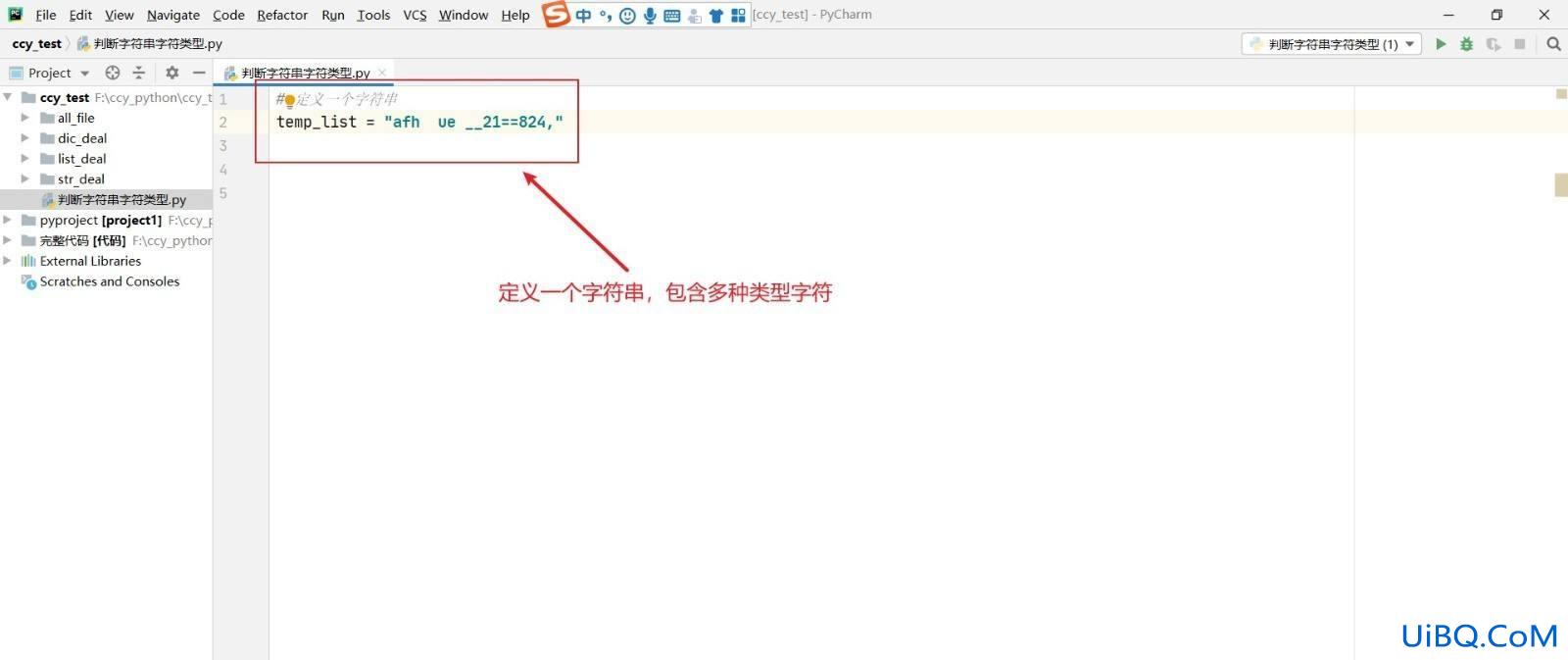Screen dimensions: 1568x660
Task: Open Project panel settings gear
Action: tap(172, 73)
